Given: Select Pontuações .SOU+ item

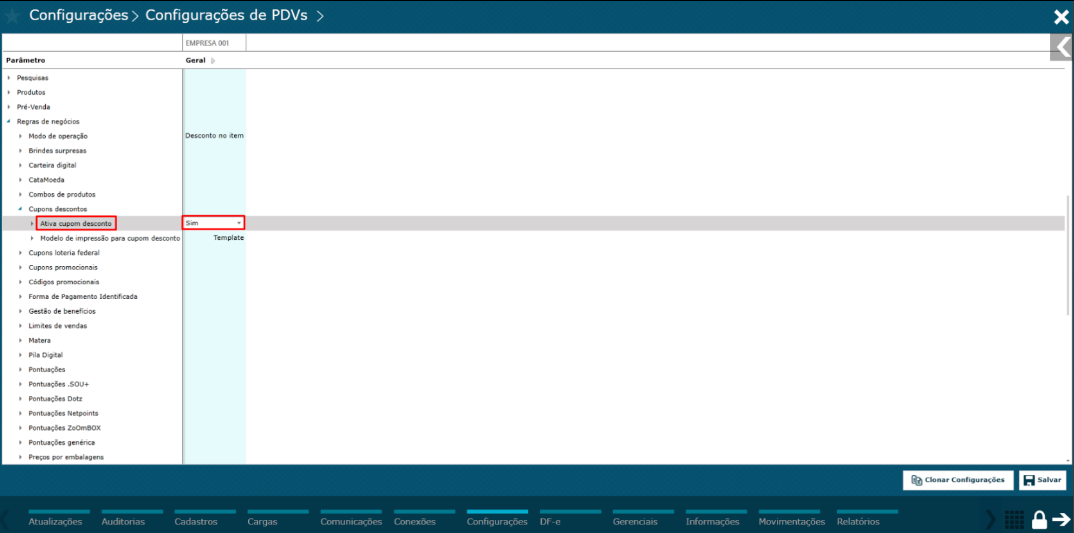Looking at the screenshot, I should (59, 384).
